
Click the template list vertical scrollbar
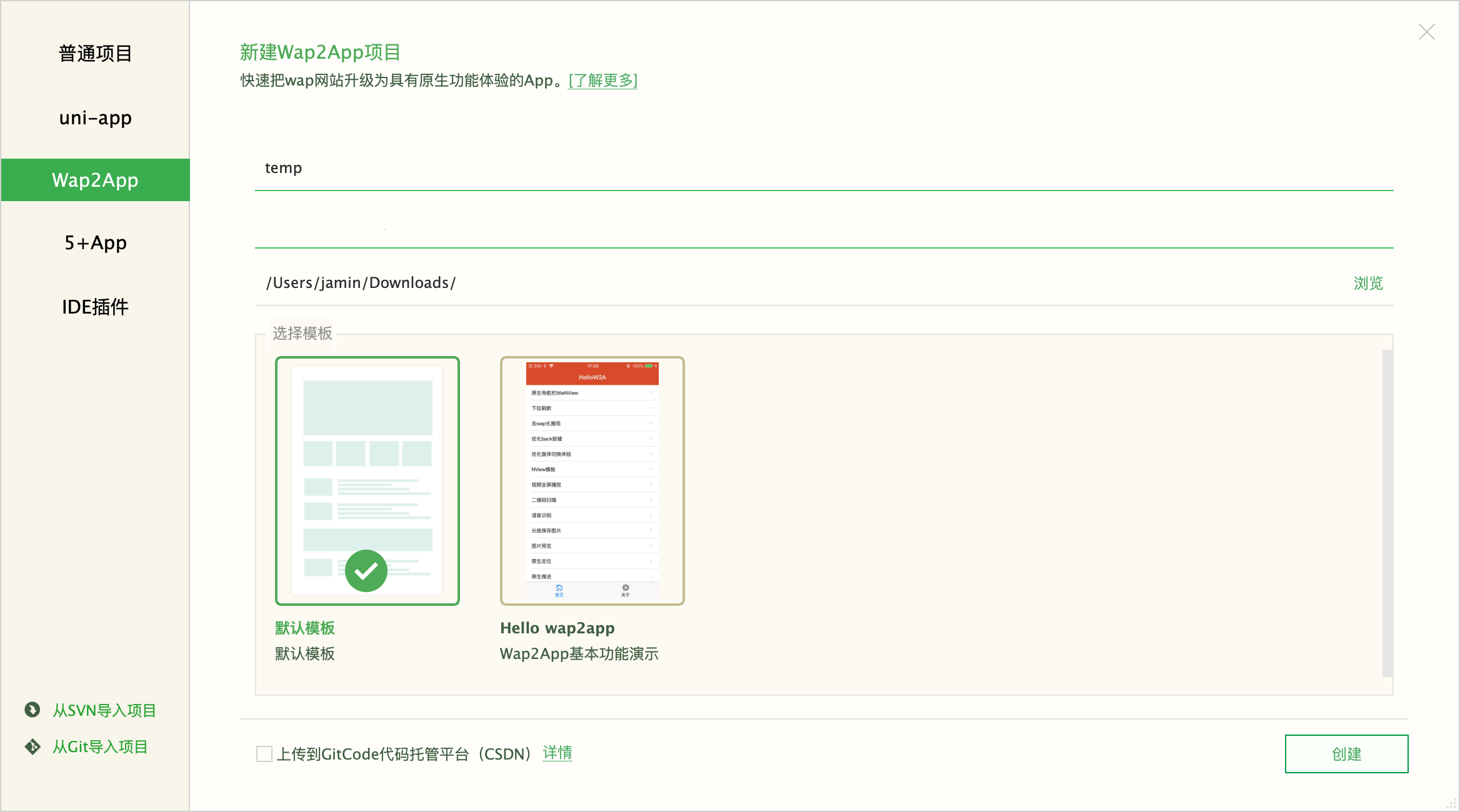1387,512
